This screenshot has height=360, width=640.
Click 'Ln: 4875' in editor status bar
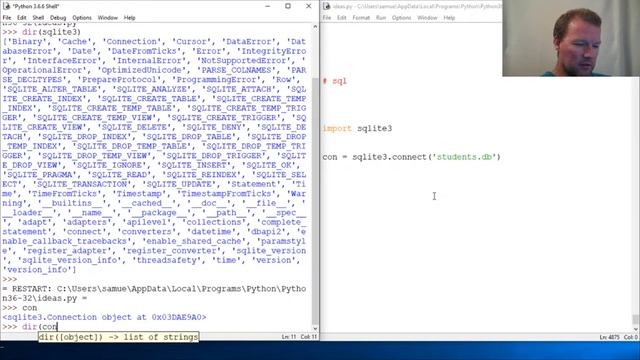[x=609, y=337]
